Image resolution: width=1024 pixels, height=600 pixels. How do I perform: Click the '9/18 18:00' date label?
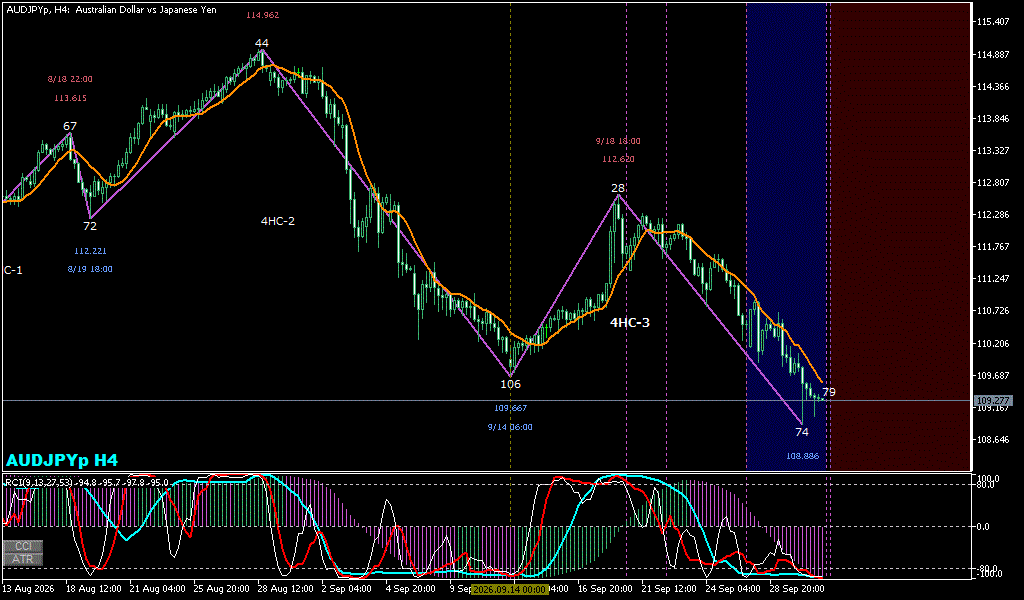[x=618, y=141]
